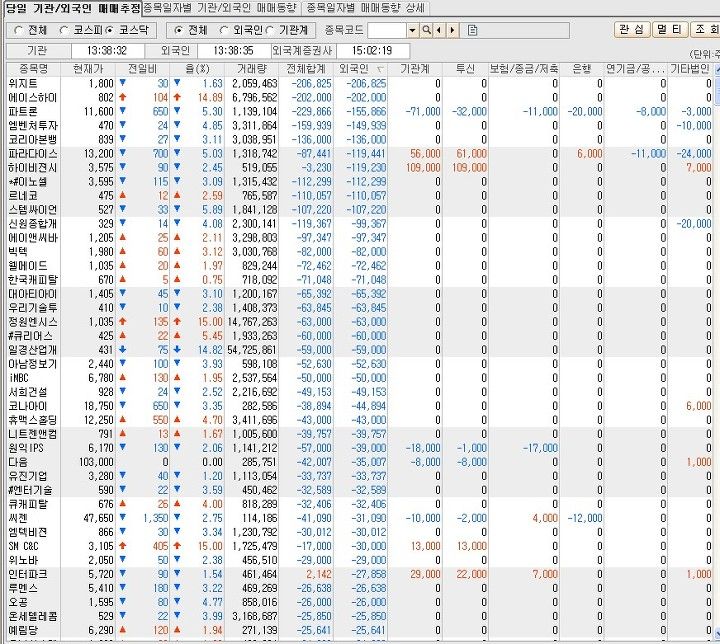Viewport: 720px width, 644px height.
Task: Click the 멀티 button
Action: 669,29
